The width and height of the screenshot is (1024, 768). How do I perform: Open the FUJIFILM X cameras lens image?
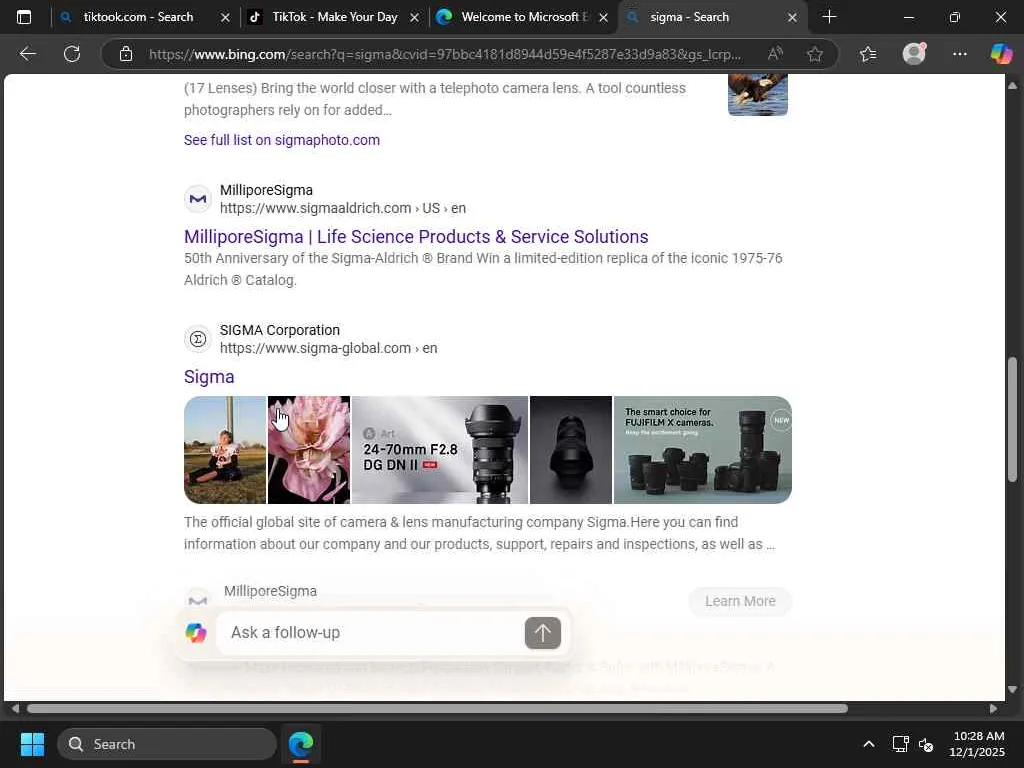tap(703, 450)
